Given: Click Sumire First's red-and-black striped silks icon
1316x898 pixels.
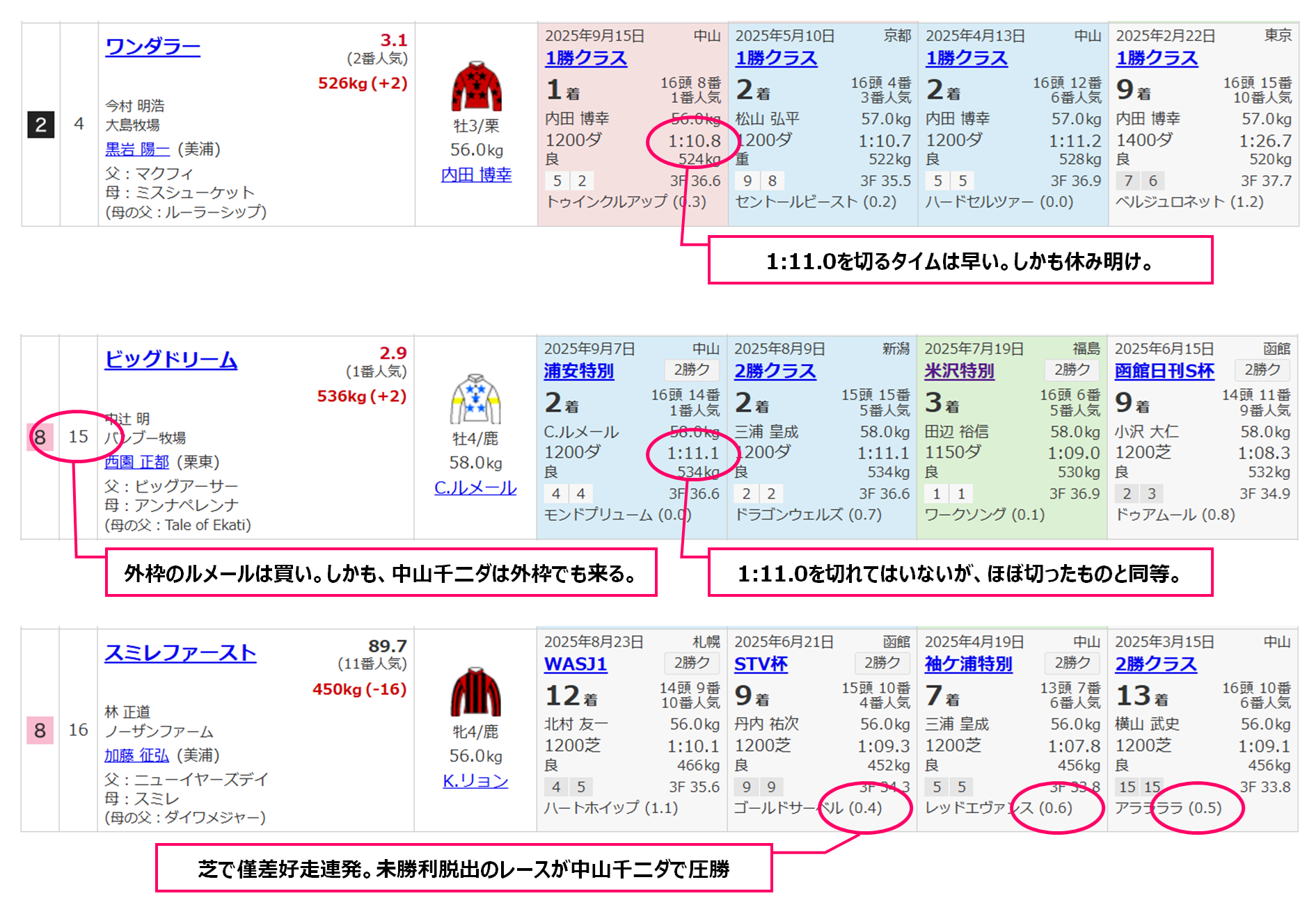Looking at the screenshot, I should coord(475,691).
